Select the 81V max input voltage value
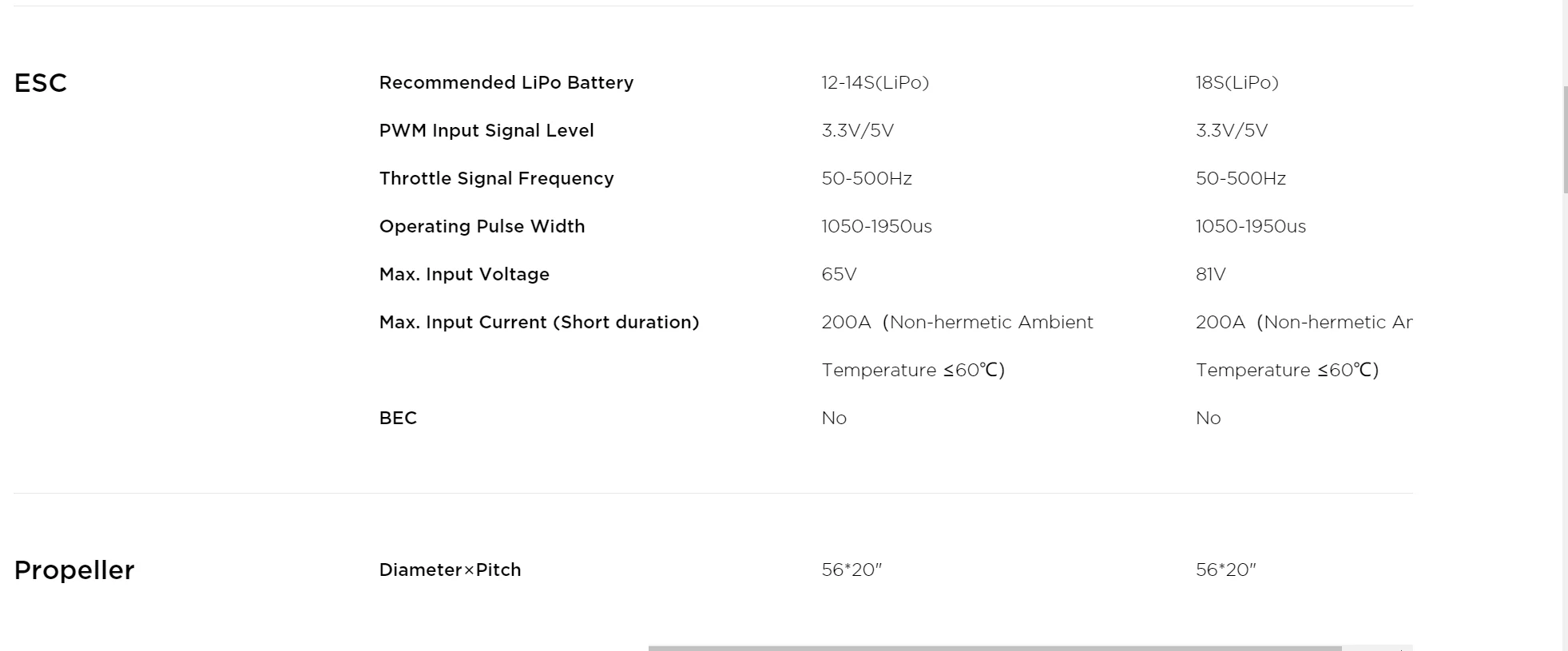The image size is (1568, 651). [x=1210, y=275]
